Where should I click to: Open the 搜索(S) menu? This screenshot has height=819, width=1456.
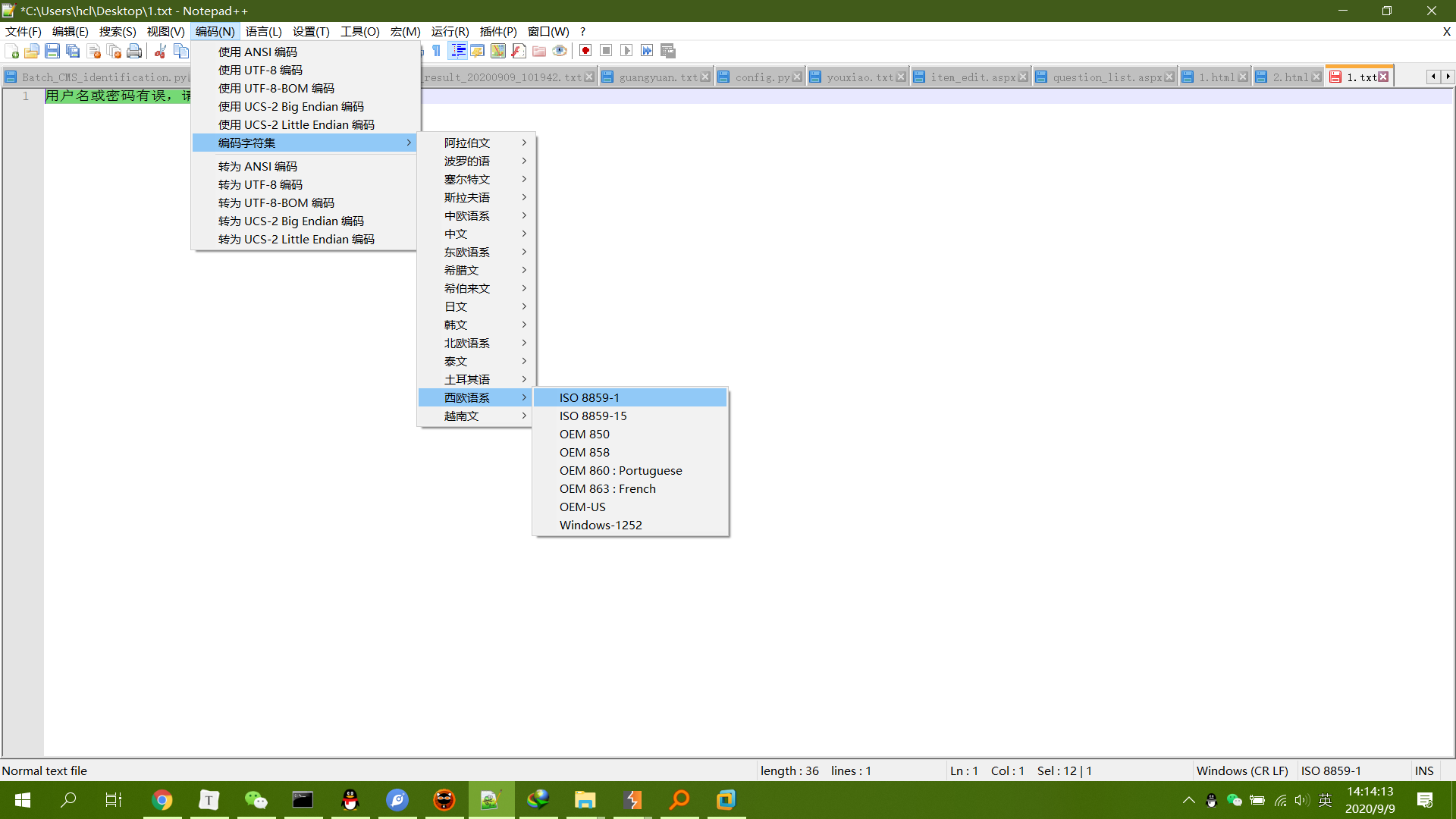coord(118,31)
